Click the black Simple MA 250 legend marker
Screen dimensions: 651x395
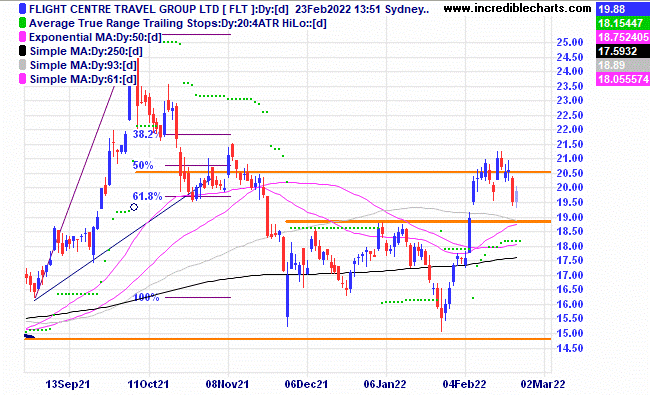tap(22, 51)
